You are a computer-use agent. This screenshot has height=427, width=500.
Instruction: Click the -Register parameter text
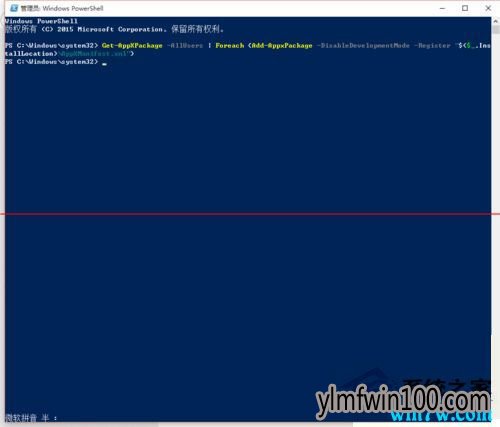click(432, 45)
